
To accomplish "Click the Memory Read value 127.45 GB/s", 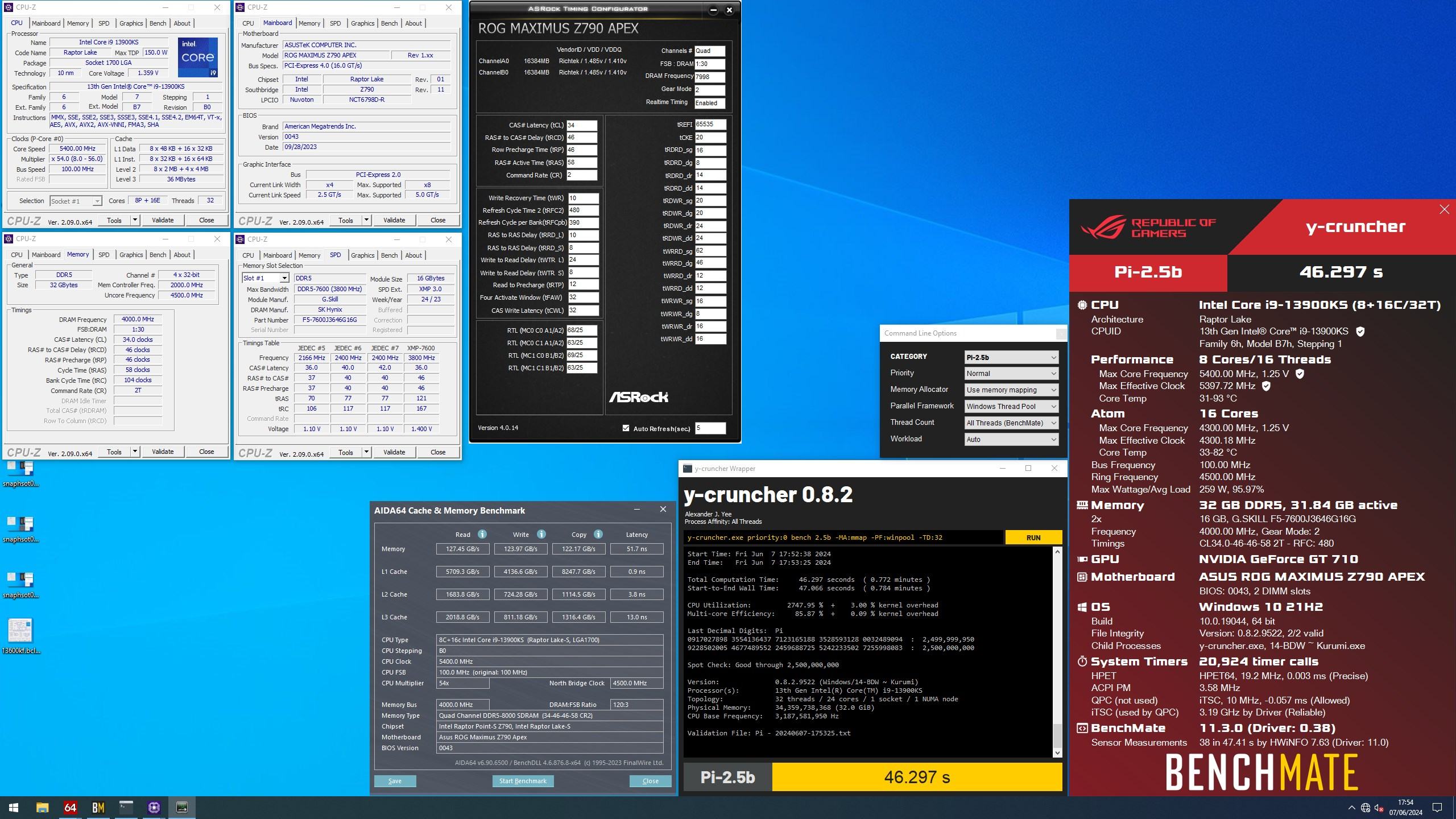I will [x=462, y=549].
